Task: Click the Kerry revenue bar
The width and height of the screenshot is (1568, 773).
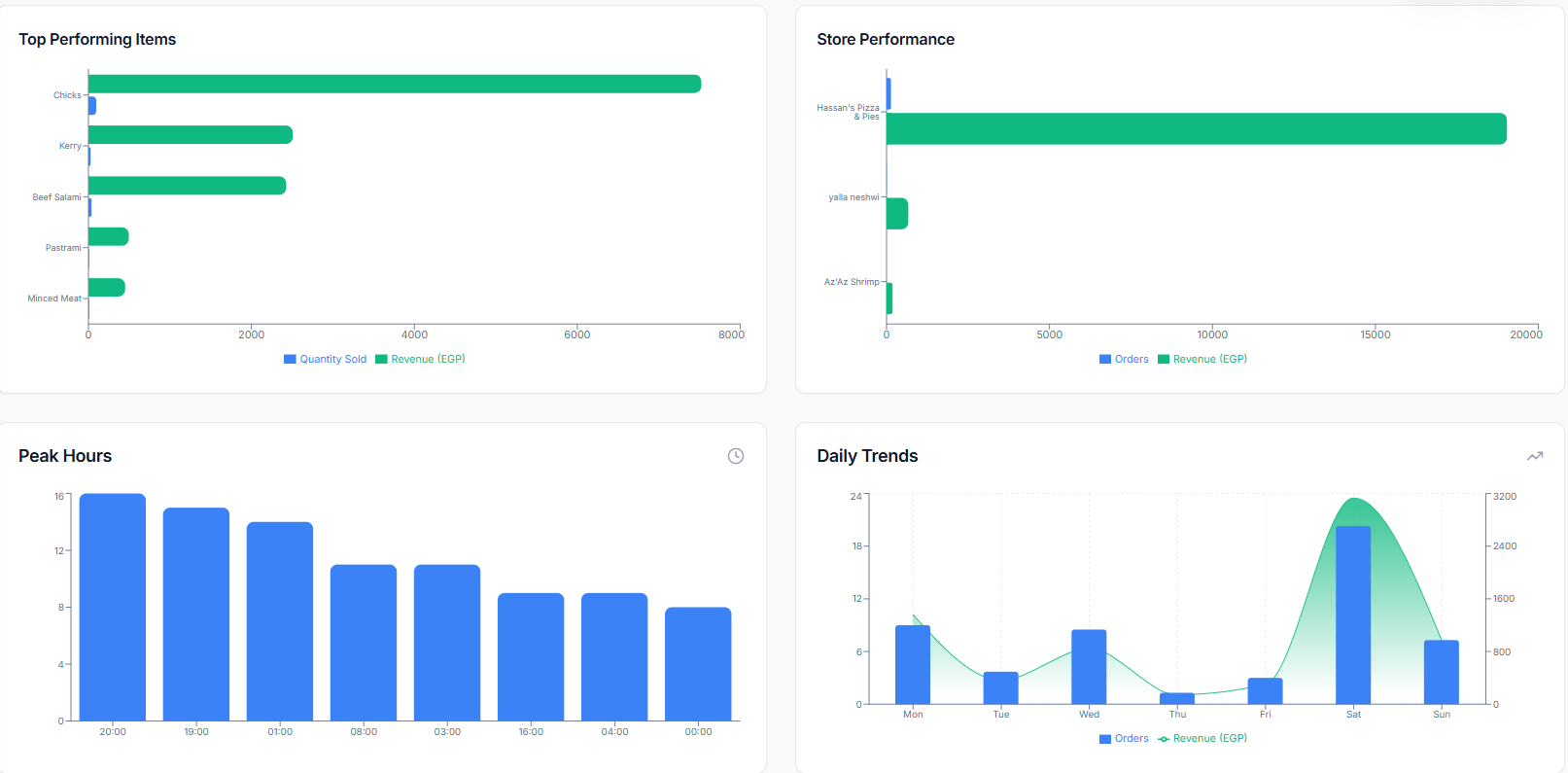Action: (x=191, y=134)
